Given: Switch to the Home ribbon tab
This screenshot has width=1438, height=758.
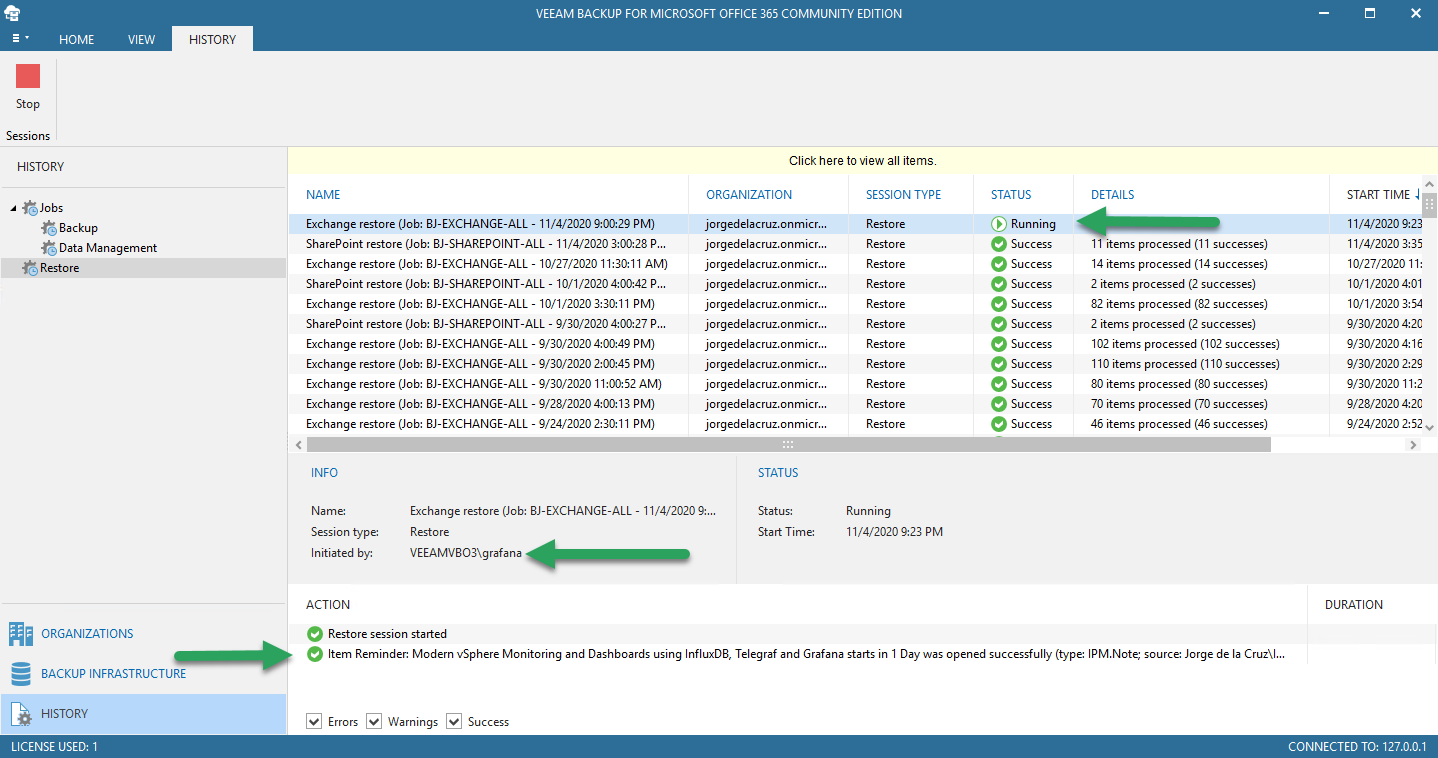Looking at the screenshot, I should tap(77, 39).
